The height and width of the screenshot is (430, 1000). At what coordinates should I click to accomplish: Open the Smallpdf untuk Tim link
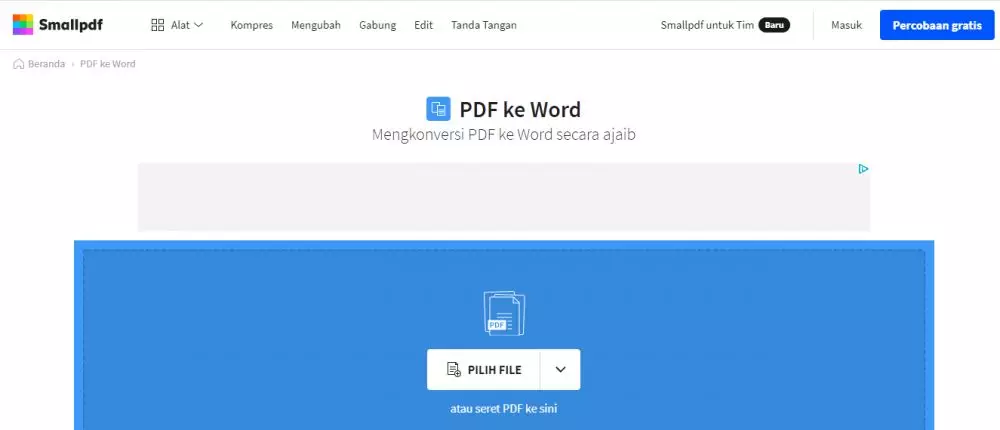pyautogui.click(x=707, y=25)
